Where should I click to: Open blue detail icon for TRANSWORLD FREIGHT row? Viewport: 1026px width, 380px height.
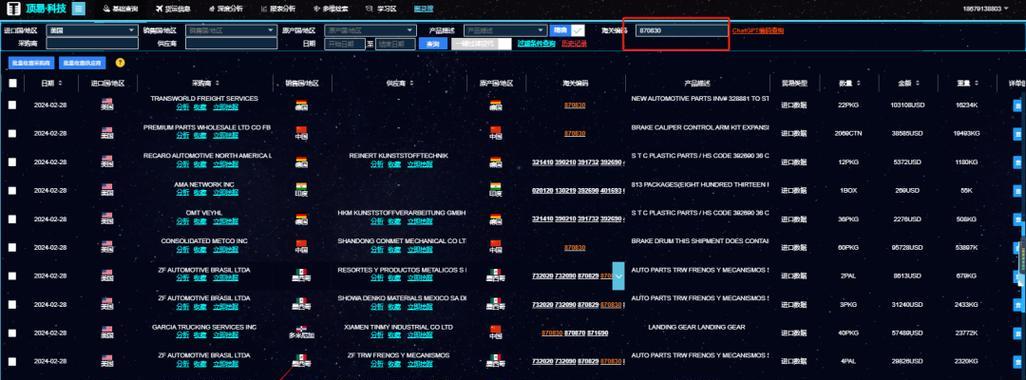(x=1017, y=105)
